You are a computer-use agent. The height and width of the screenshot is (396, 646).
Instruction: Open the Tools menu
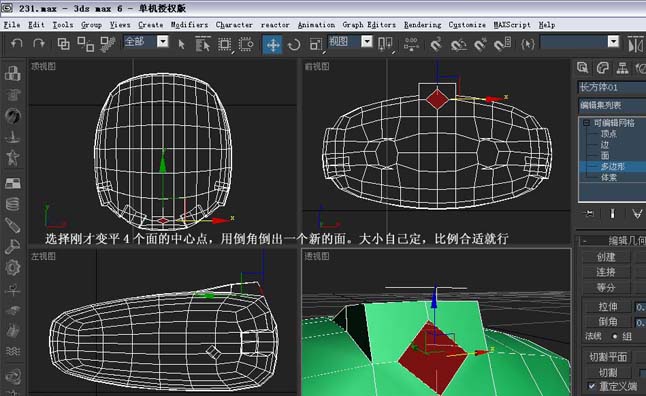coord(63,25)
